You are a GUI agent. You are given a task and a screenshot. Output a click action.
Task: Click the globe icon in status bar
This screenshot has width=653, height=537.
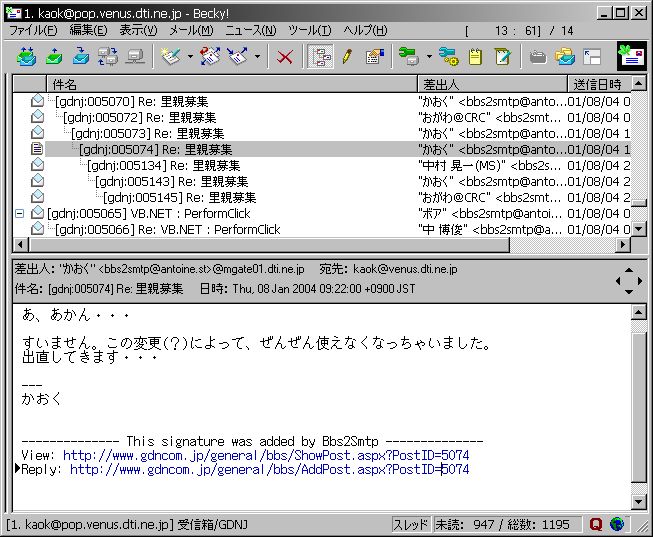(x=616, y=524)
